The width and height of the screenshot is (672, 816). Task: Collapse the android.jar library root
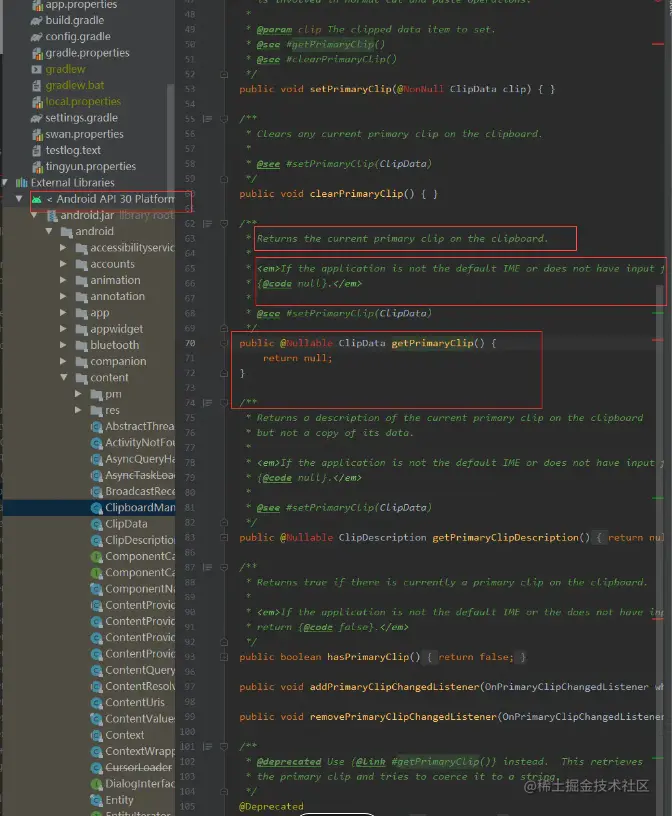34,215
